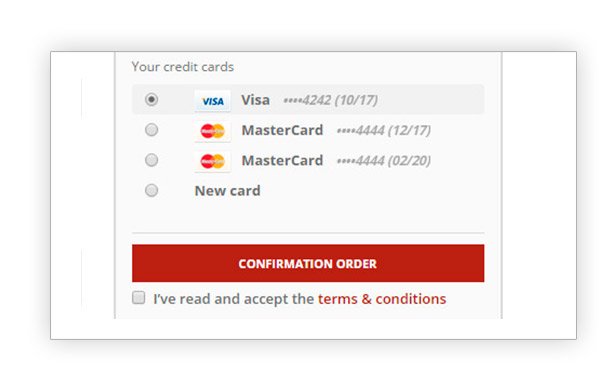Click "MasterCard" name on the 12/17 row
The image size is (600, 390).
click(282, 130)
